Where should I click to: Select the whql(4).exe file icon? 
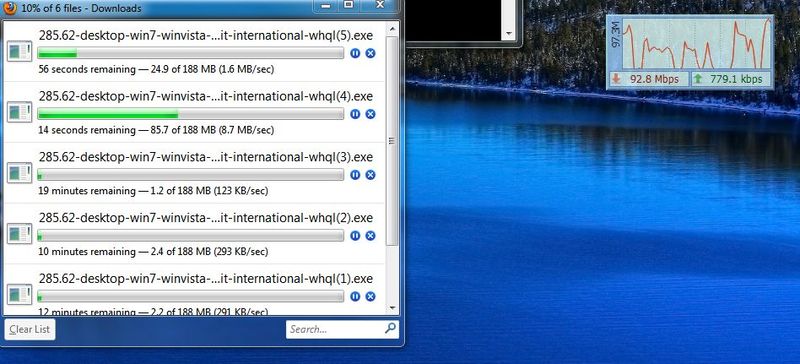tap(19, 112)
